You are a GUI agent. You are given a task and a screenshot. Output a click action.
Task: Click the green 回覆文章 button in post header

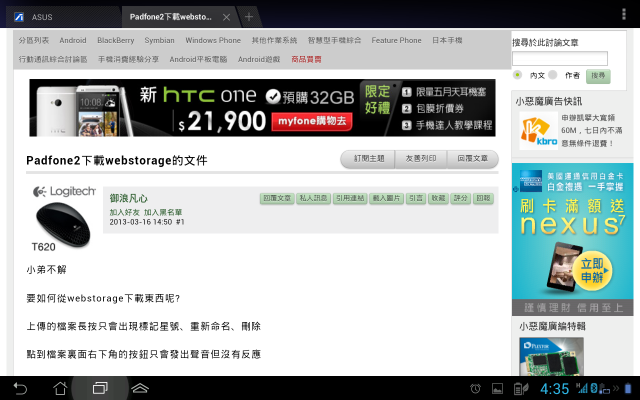pyautogui.click(x=277, y=198)
